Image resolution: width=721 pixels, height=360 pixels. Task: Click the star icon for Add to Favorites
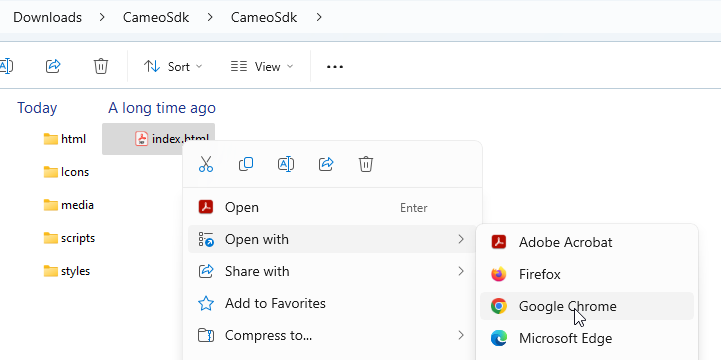pos(206,303)
